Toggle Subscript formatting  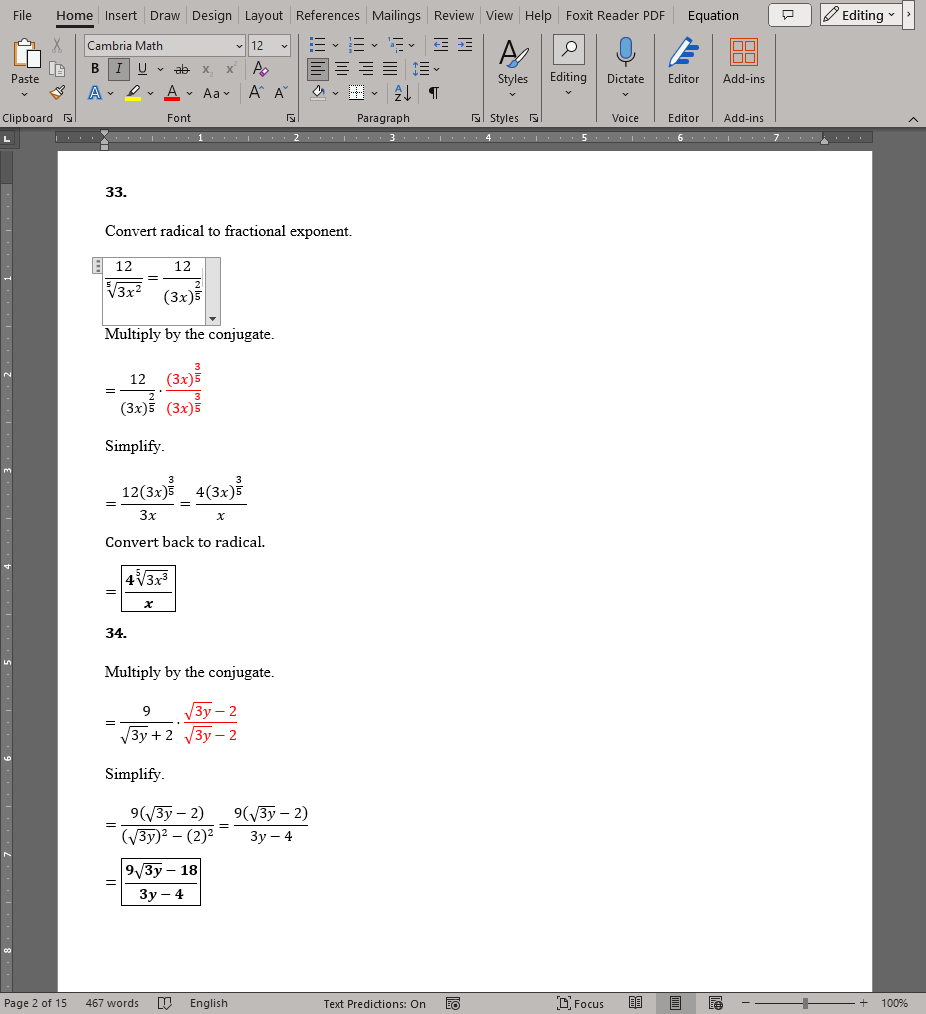coord(207,69)
